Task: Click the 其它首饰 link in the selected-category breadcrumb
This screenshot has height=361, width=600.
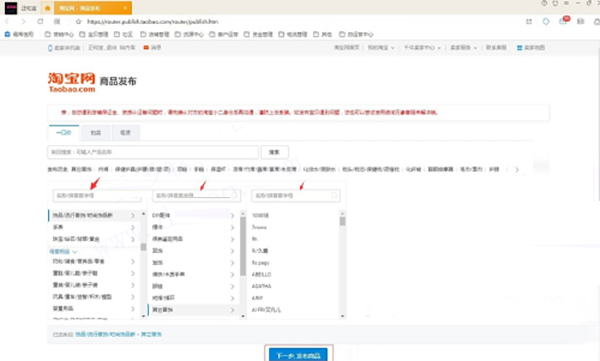Action: click(x=151, y=334)
